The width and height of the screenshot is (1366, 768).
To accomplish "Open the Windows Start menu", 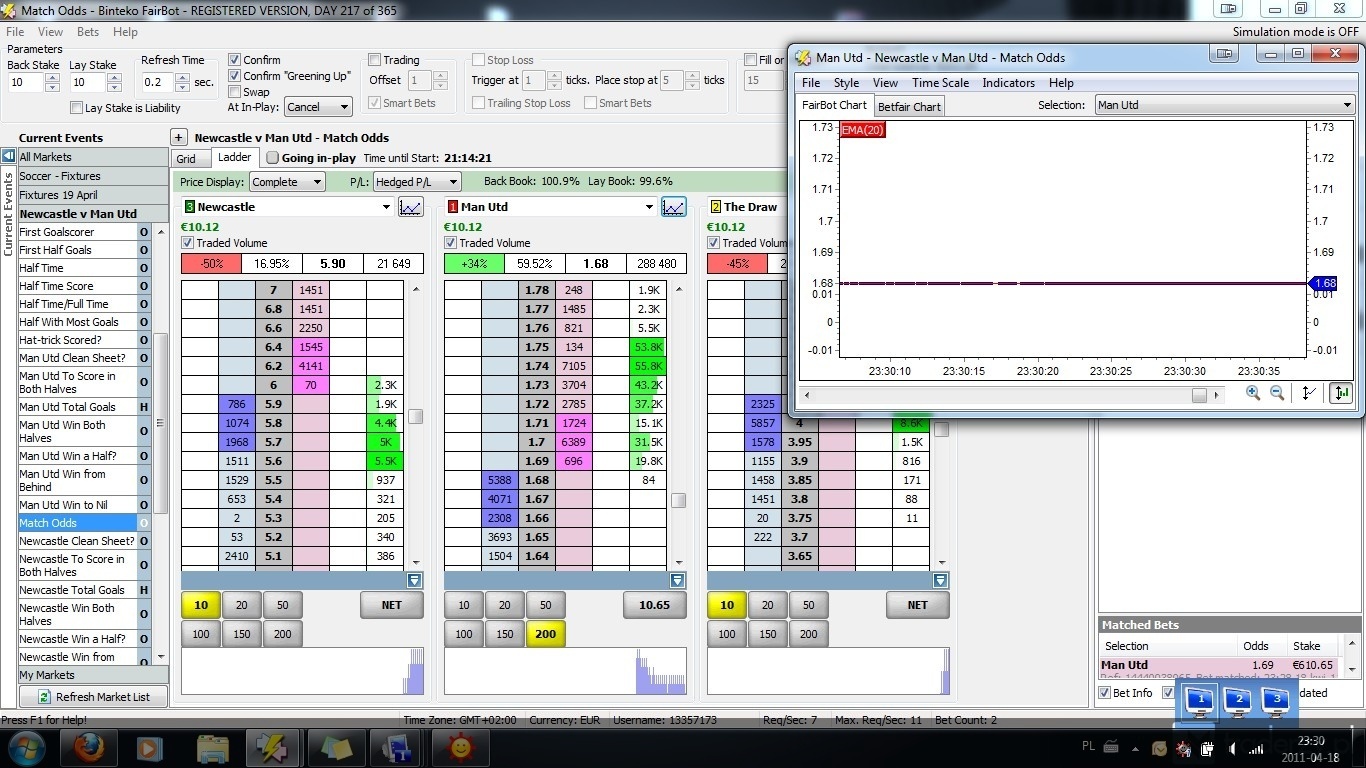I will point(26,748).
